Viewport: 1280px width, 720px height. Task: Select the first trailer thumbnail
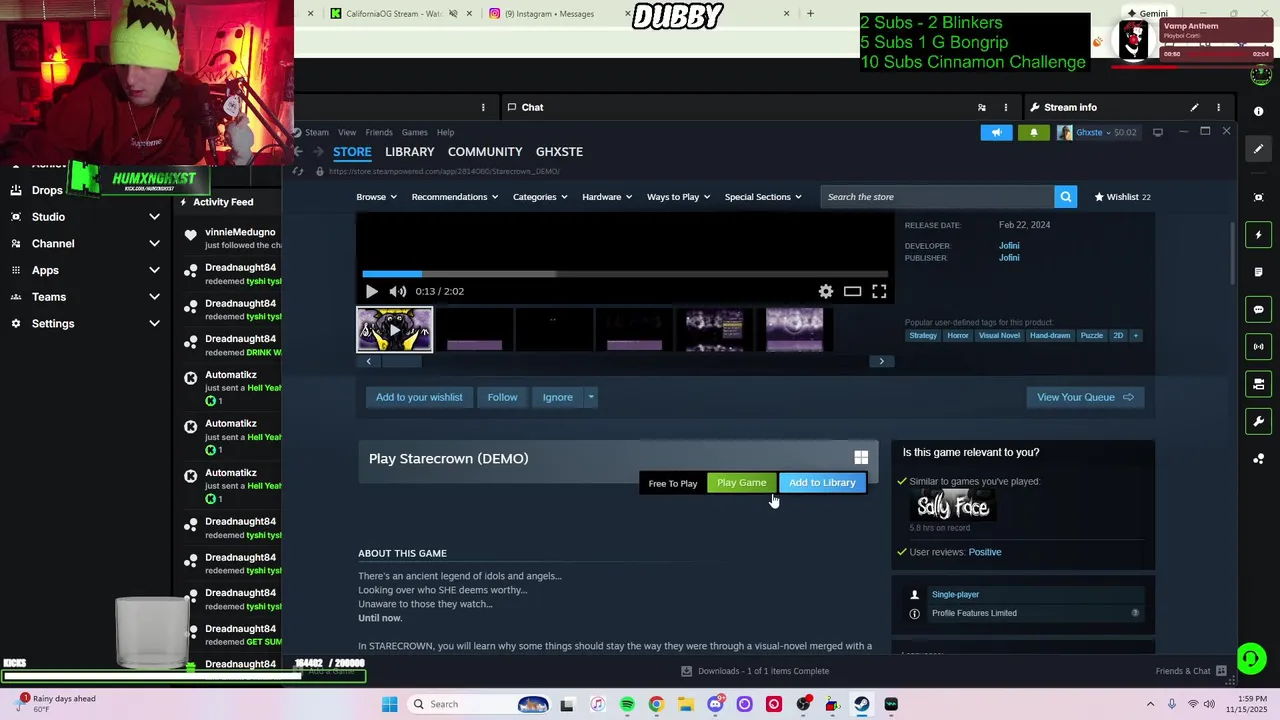pyautogui.click(x=395, y=330)
